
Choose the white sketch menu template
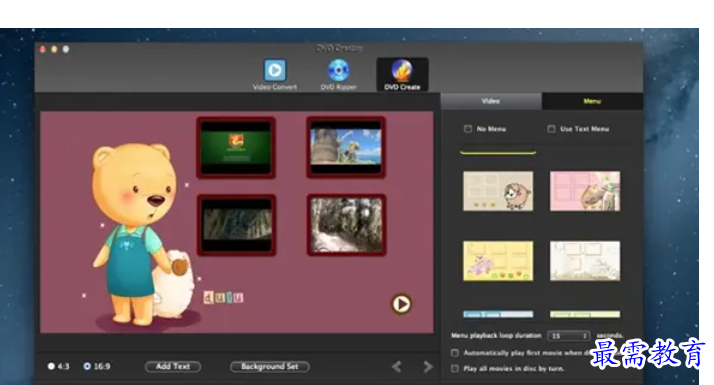(585, 261)
